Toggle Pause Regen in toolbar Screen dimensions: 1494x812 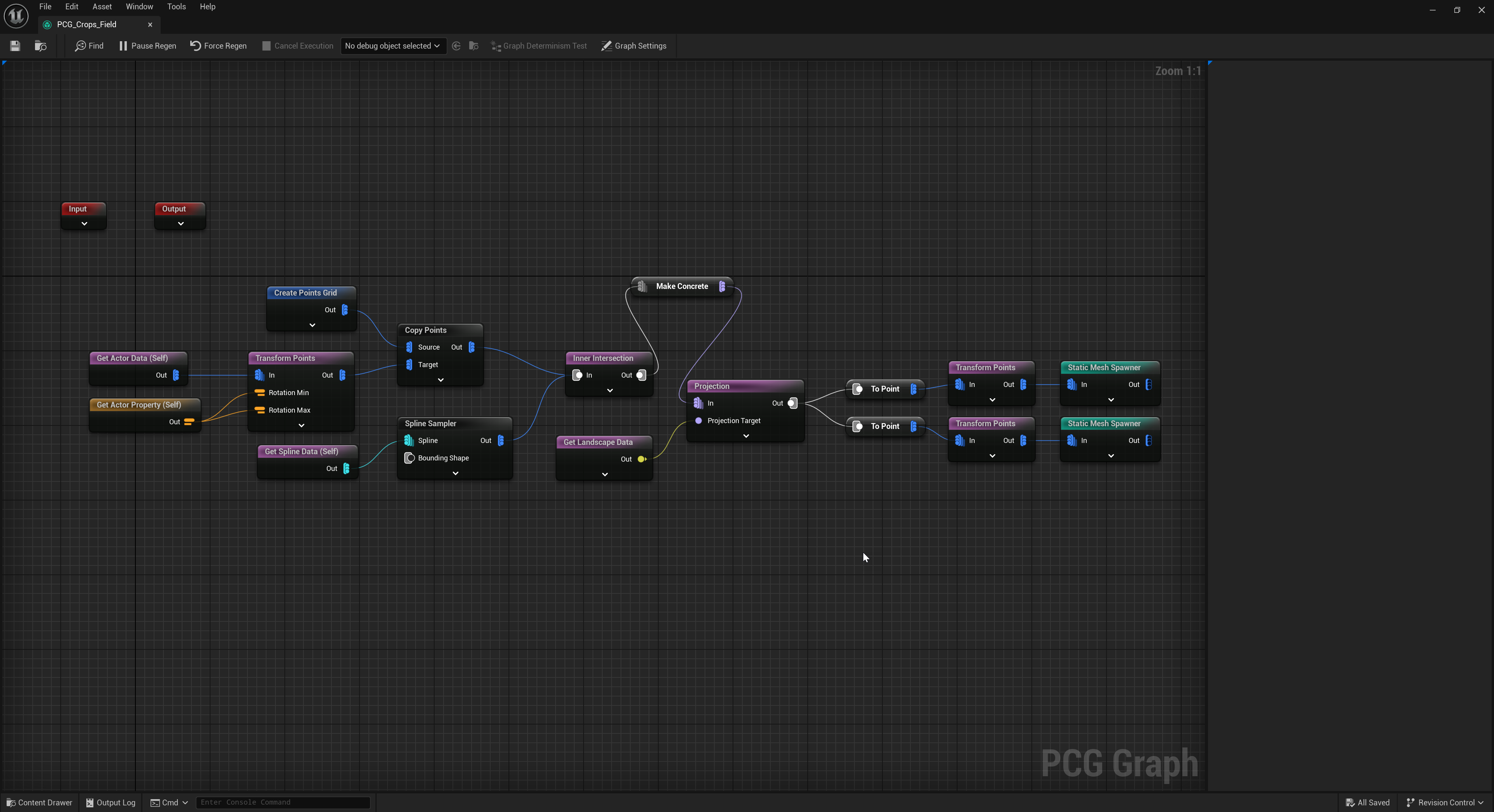tap(147, 46)
